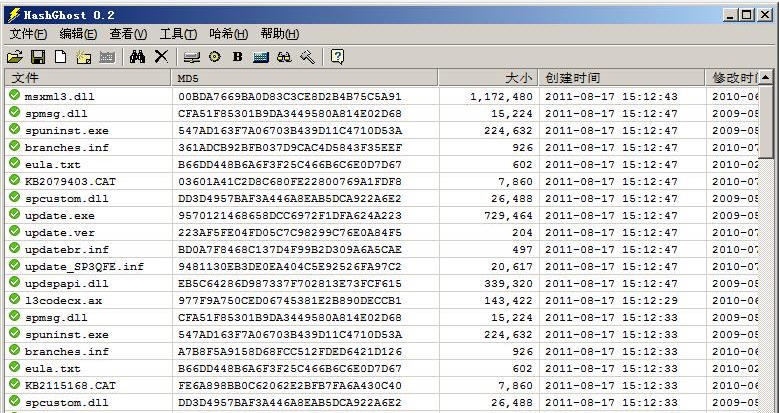The image size is (779, 413).
Task: Click MD5 value 00BDA7669BA0D83C3CE8D2B4B75C5A91
Action: (x=290, y=96)
